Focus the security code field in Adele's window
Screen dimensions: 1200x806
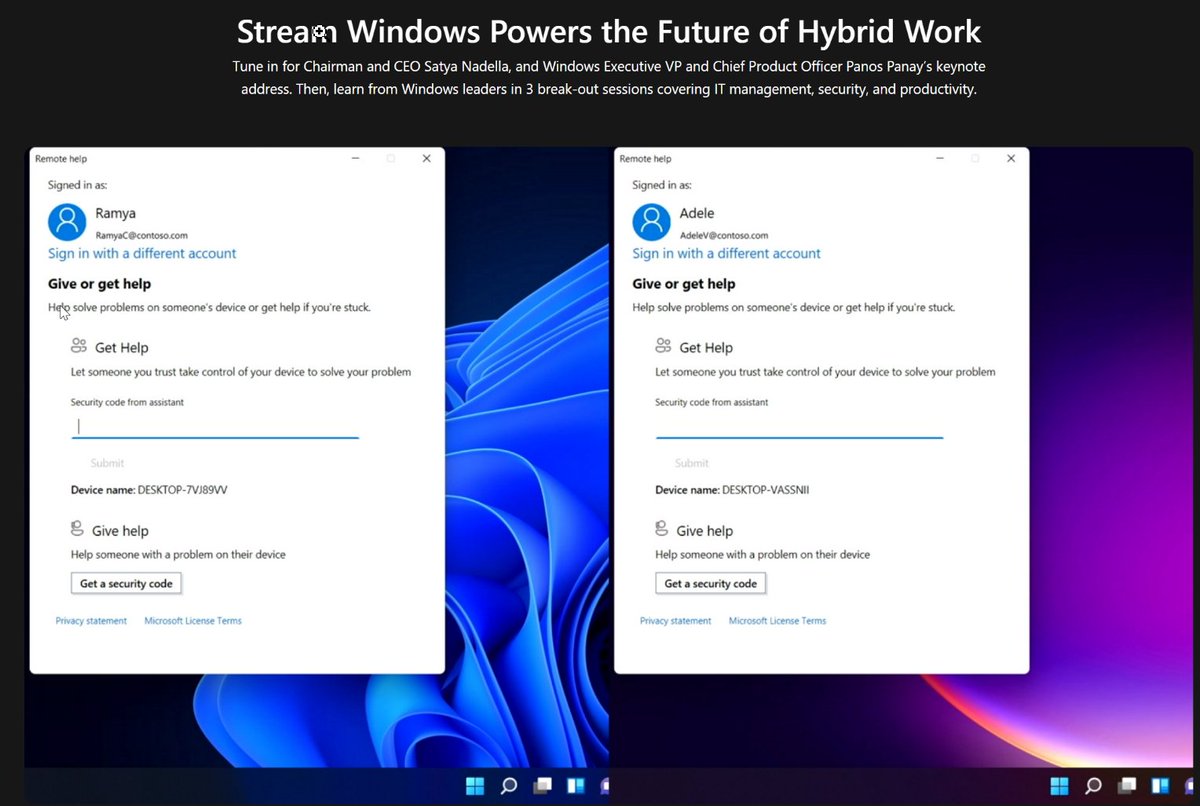800,427
